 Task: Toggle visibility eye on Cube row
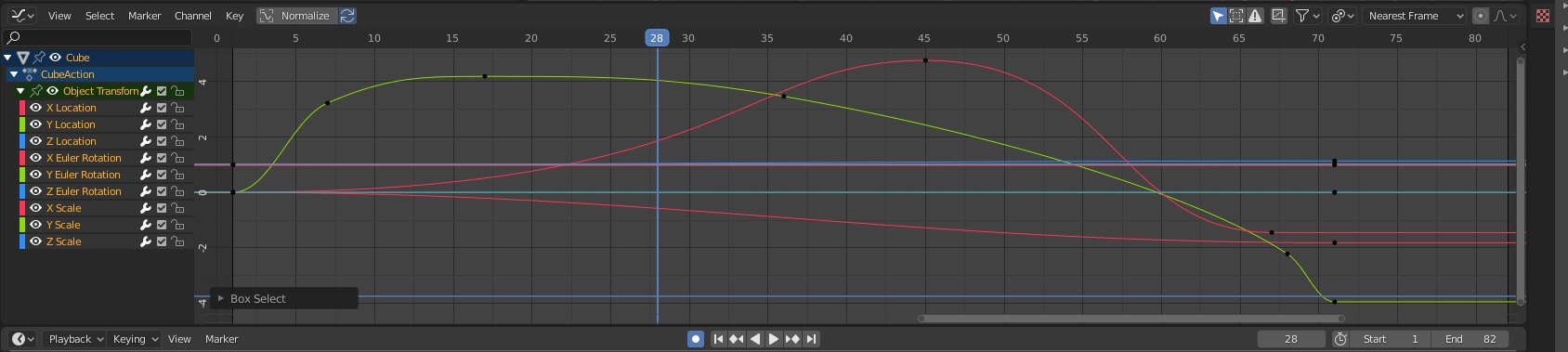coord(55,58)
